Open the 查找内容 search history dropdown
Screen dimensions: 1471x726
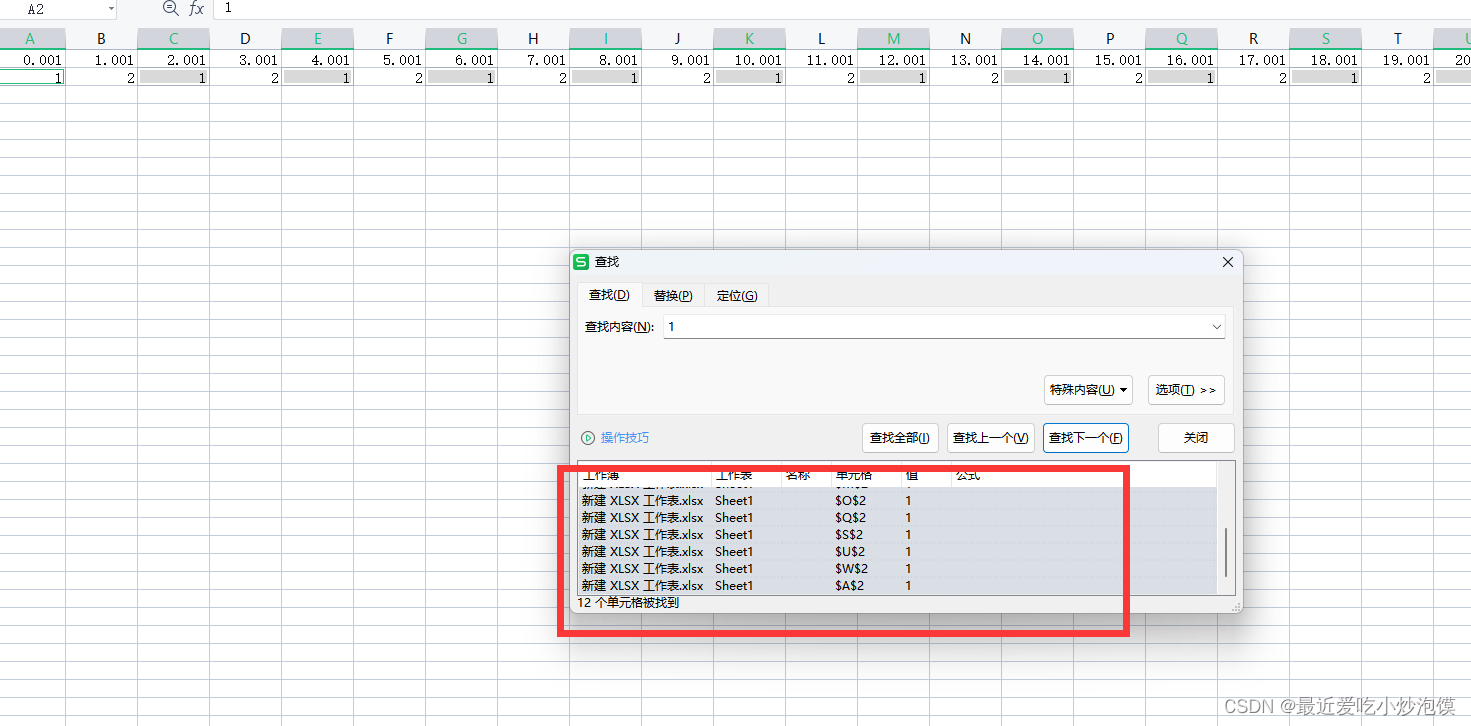pyautogui.click(x=1216, y=327)
